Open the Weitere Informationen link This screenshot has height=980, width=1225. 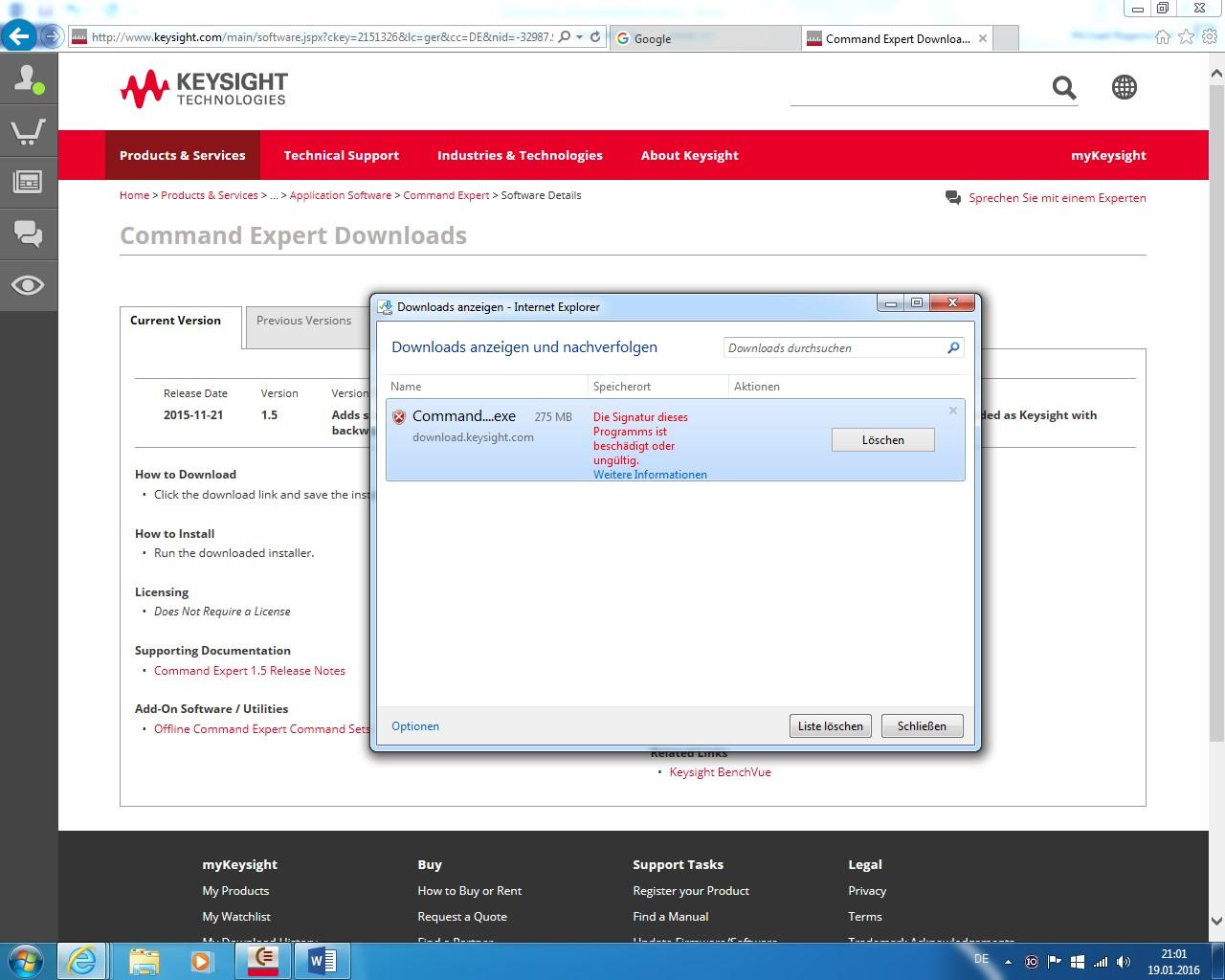coord(650,475)
